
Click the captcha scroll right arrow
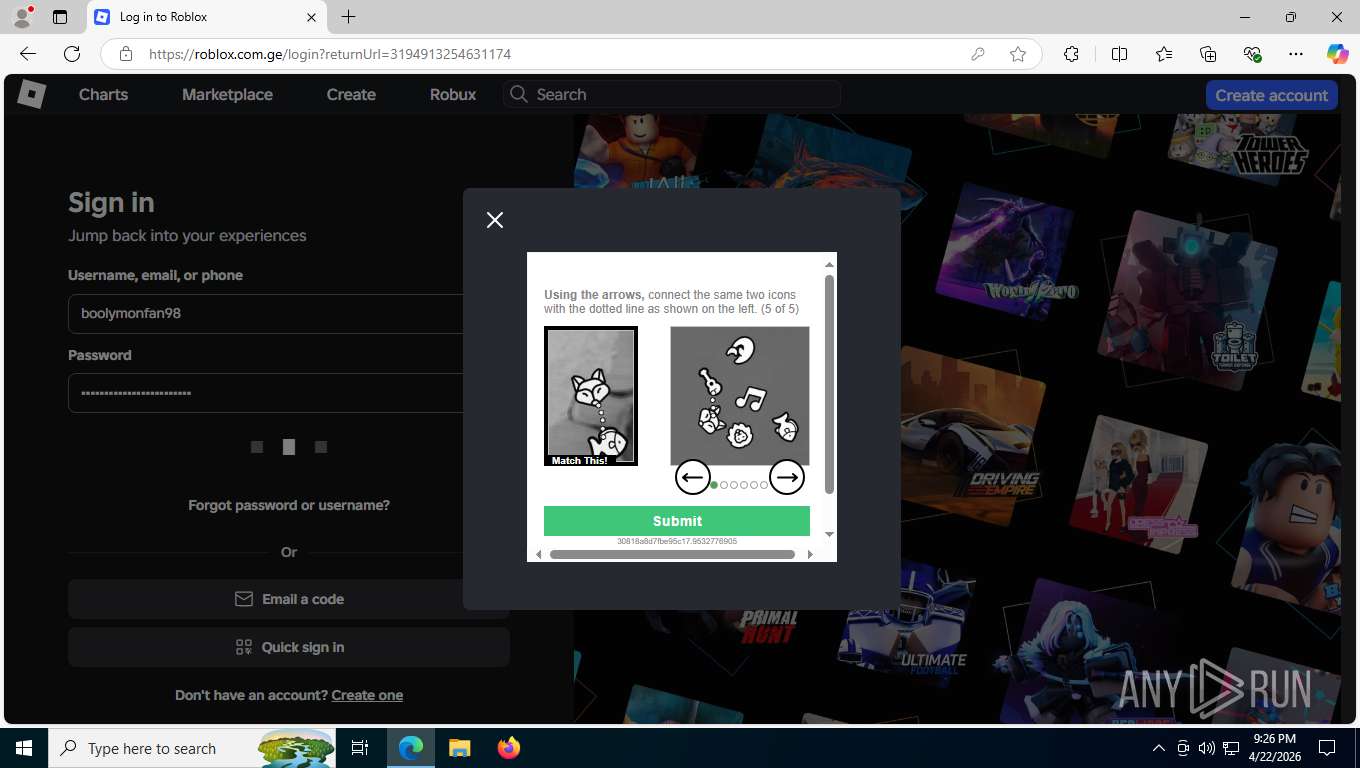click(x=810, y=554)
